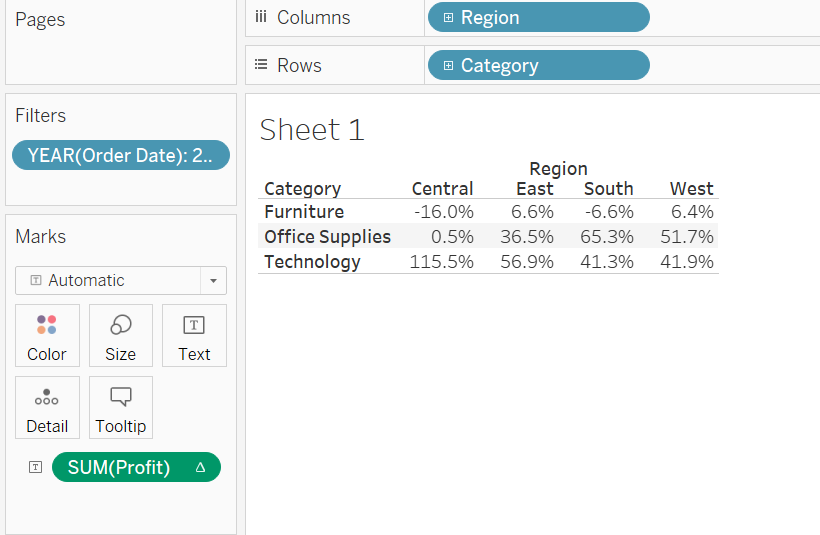820x535 pixels.
Task: Select the SUM(Profit) pill
Action: tap(136, 467)
